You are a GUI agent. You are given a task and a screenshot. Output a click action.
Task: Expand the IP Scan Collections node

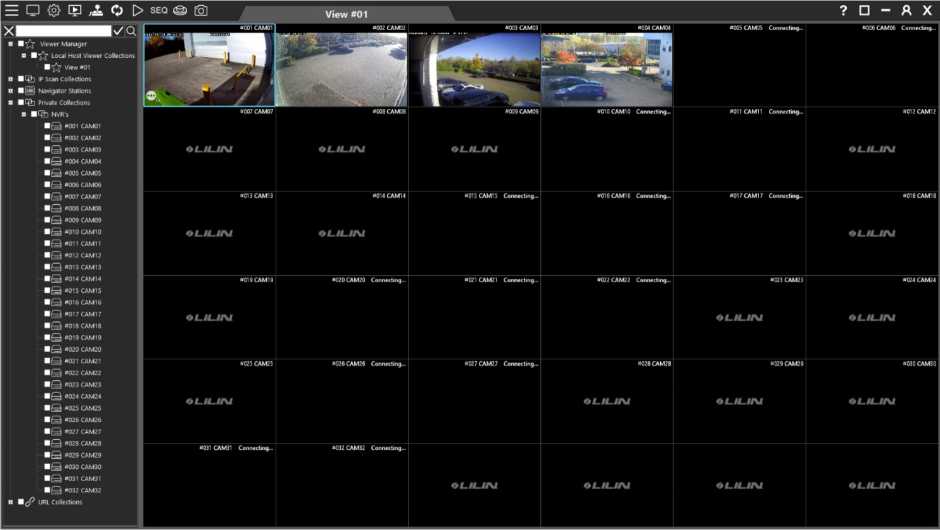(10, 79)
